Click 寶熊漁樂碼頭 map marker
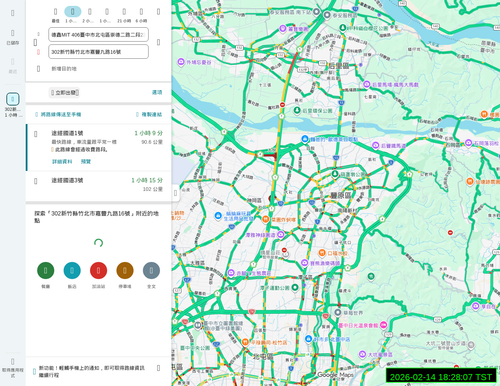 click(304, 263)
